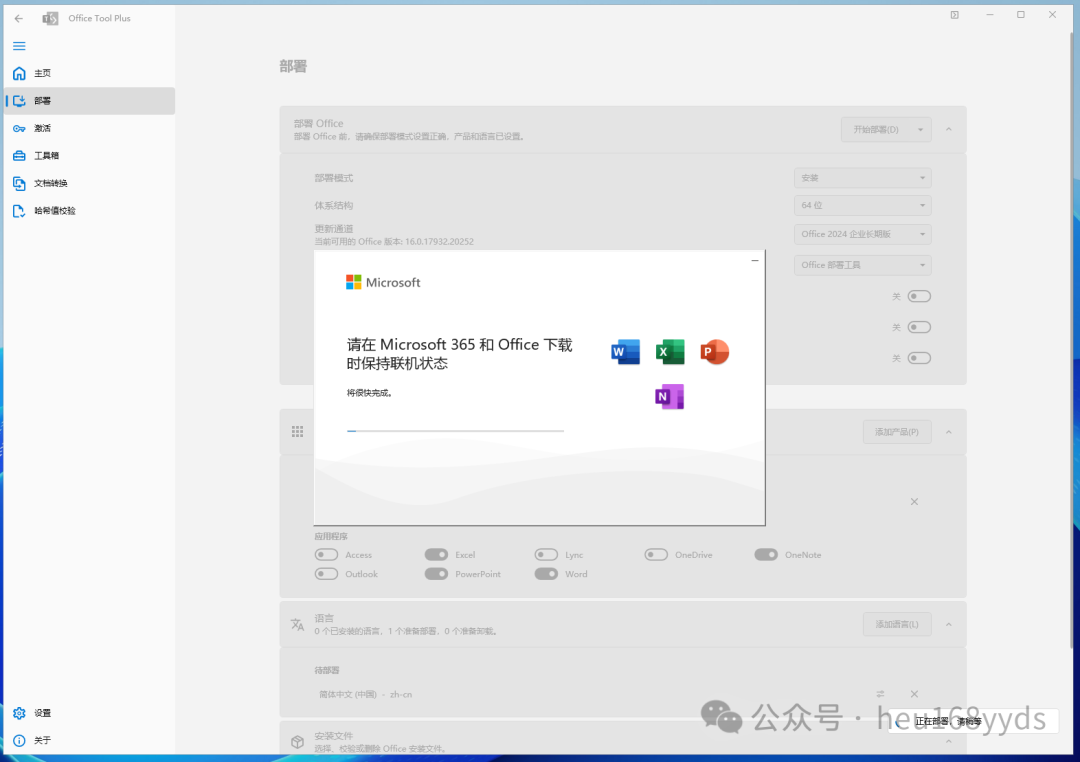Viewport: 1080px width, 762px height.
Task: Open 设置 settings gear icon
Action: (19, 713)
